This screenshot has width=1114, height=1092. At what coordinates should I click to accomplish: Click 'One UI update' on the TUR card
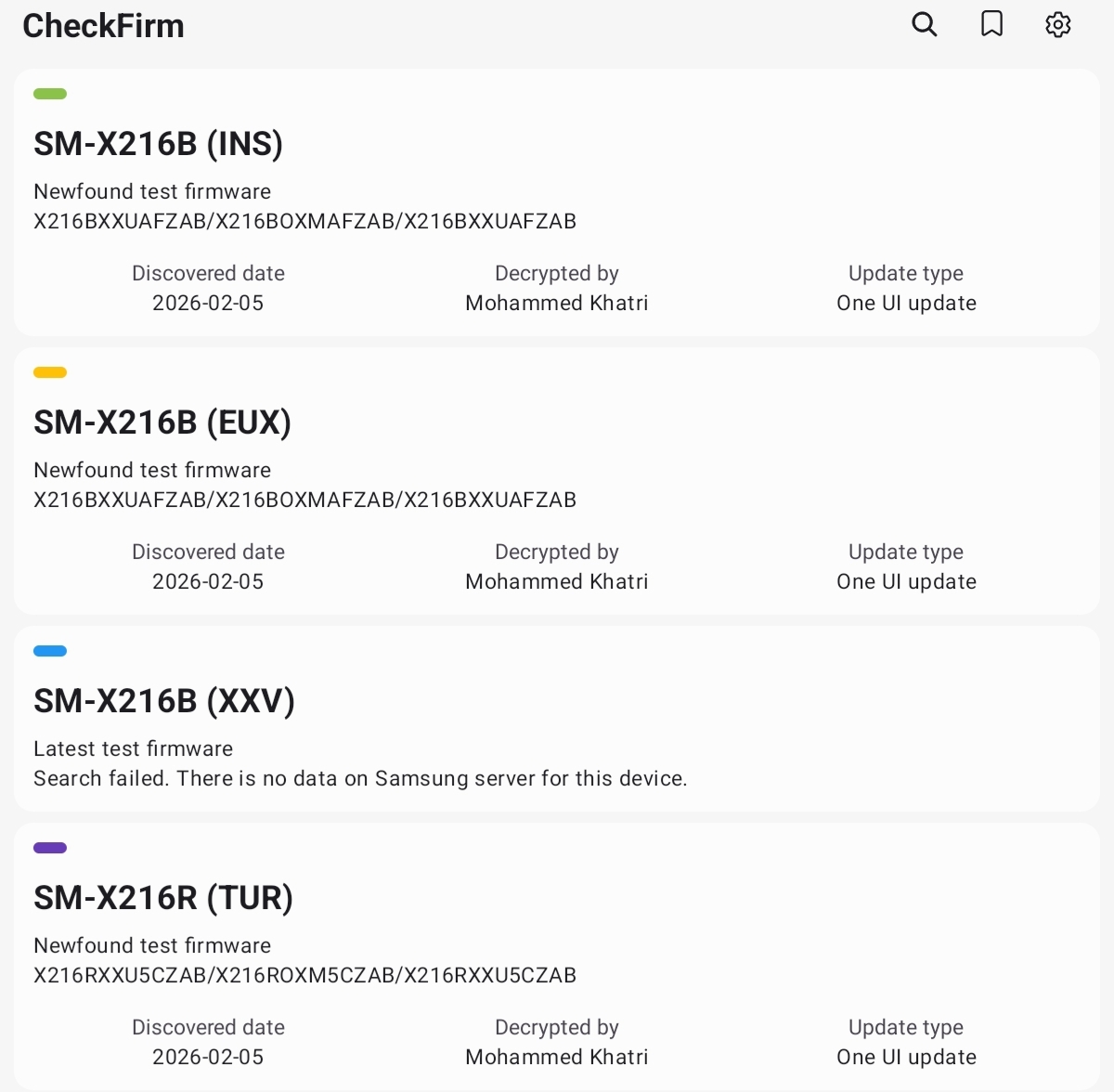click(906, 1057)
